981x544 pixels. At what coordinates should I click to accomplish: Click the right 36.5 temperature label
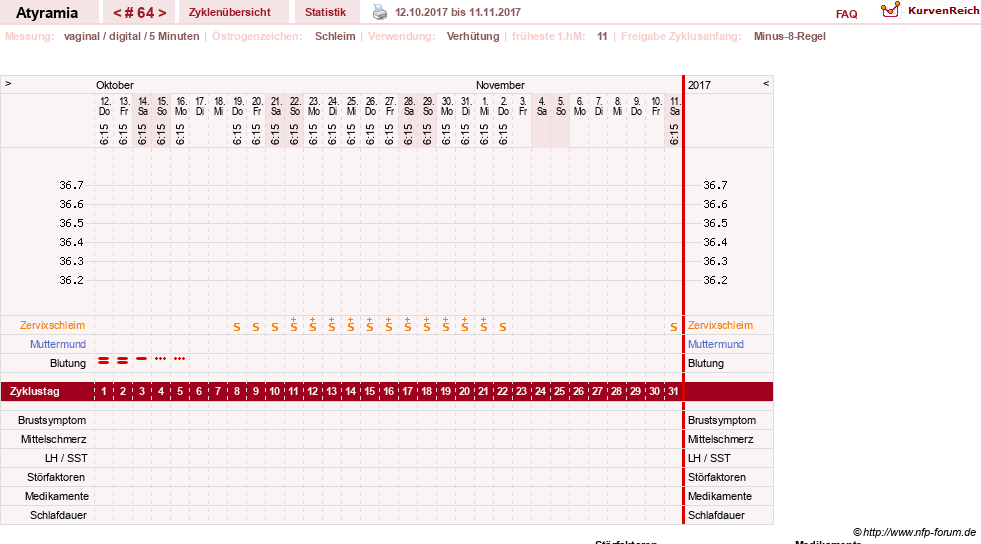click(715, 223)
